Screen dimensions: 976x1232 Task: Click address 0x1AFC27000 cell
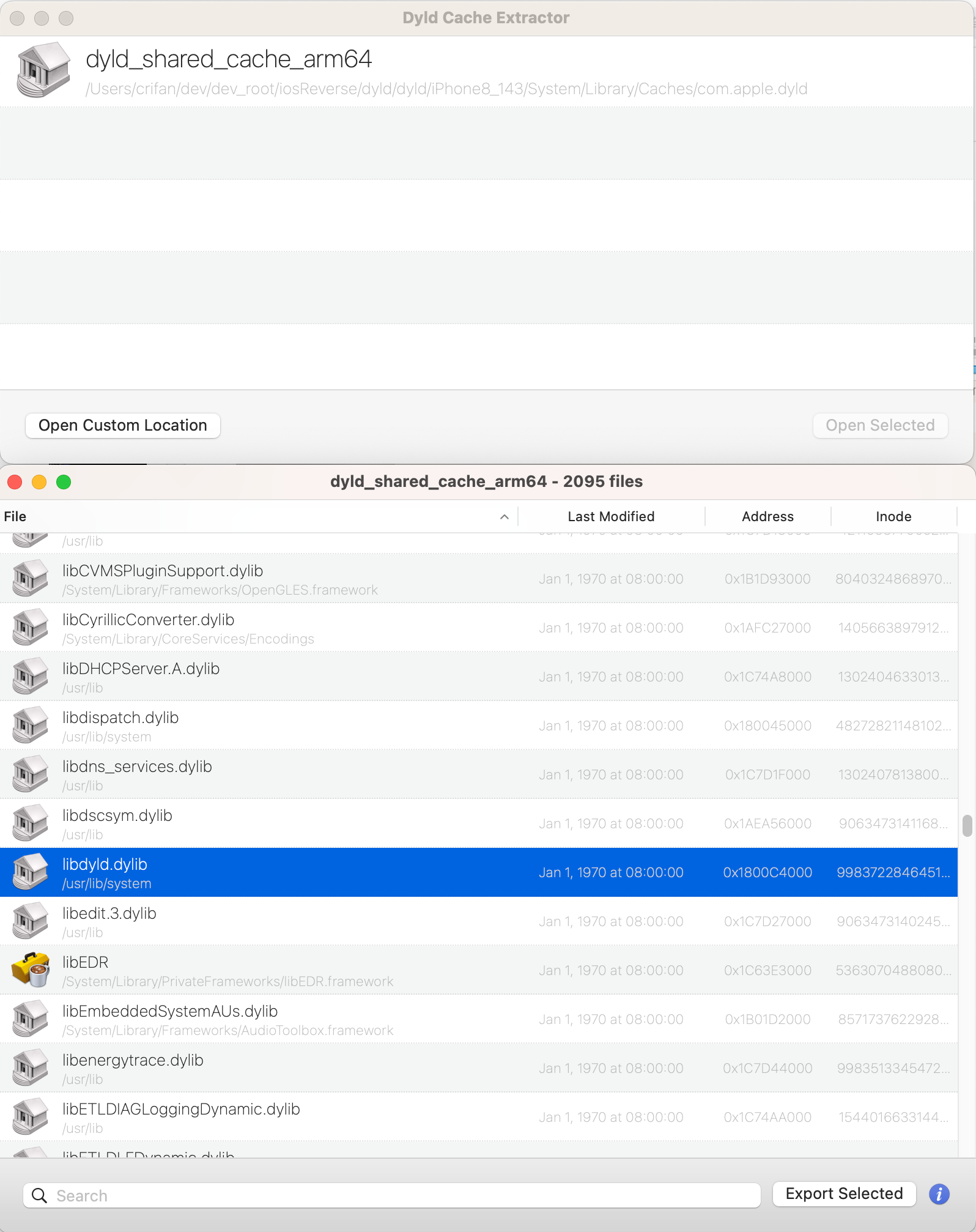767,628
